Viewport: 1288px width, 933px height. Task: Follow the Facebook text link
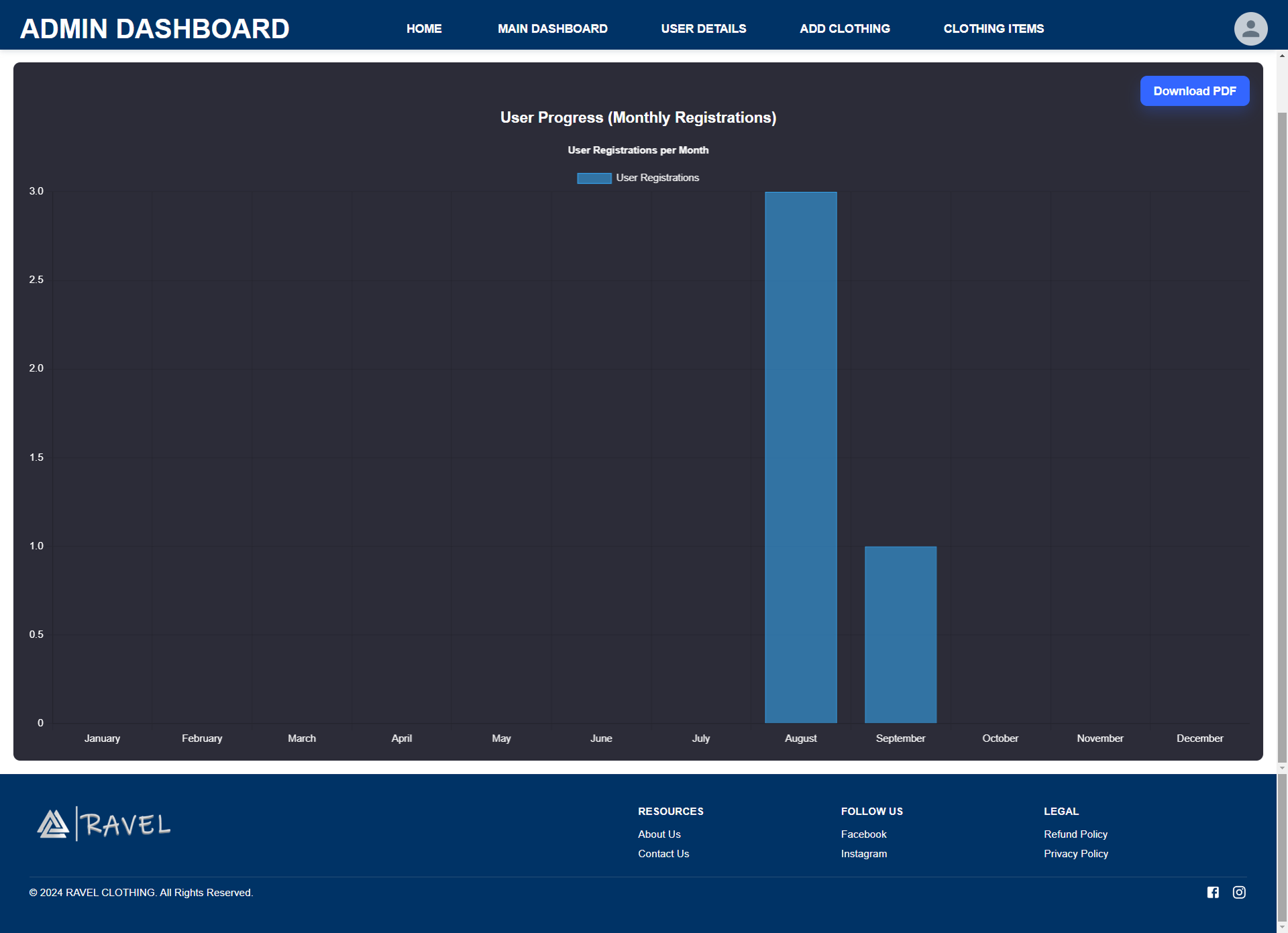863,834
